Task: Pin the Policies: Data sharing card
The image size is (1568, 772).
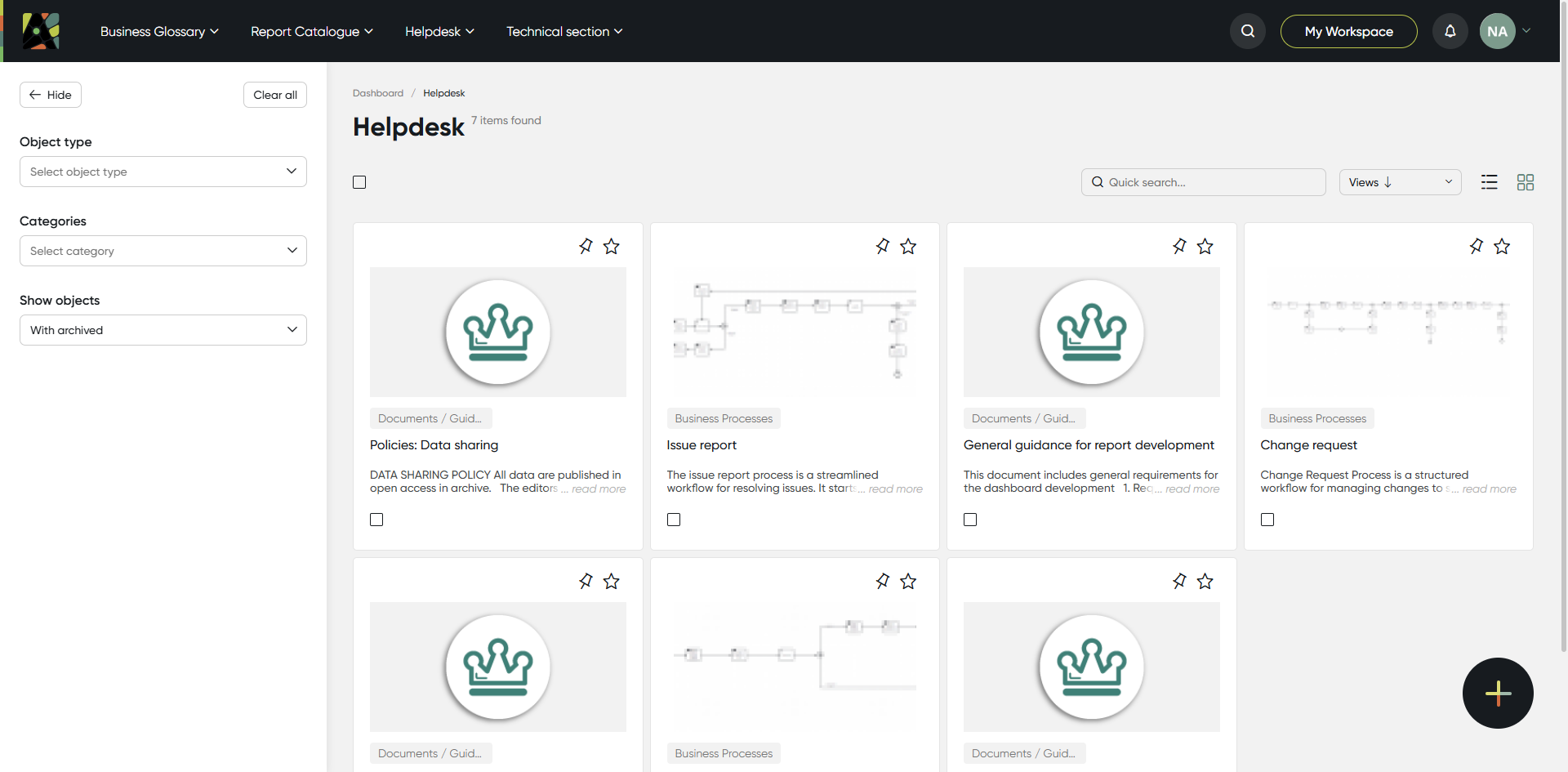Action: [x=586, y=246]
